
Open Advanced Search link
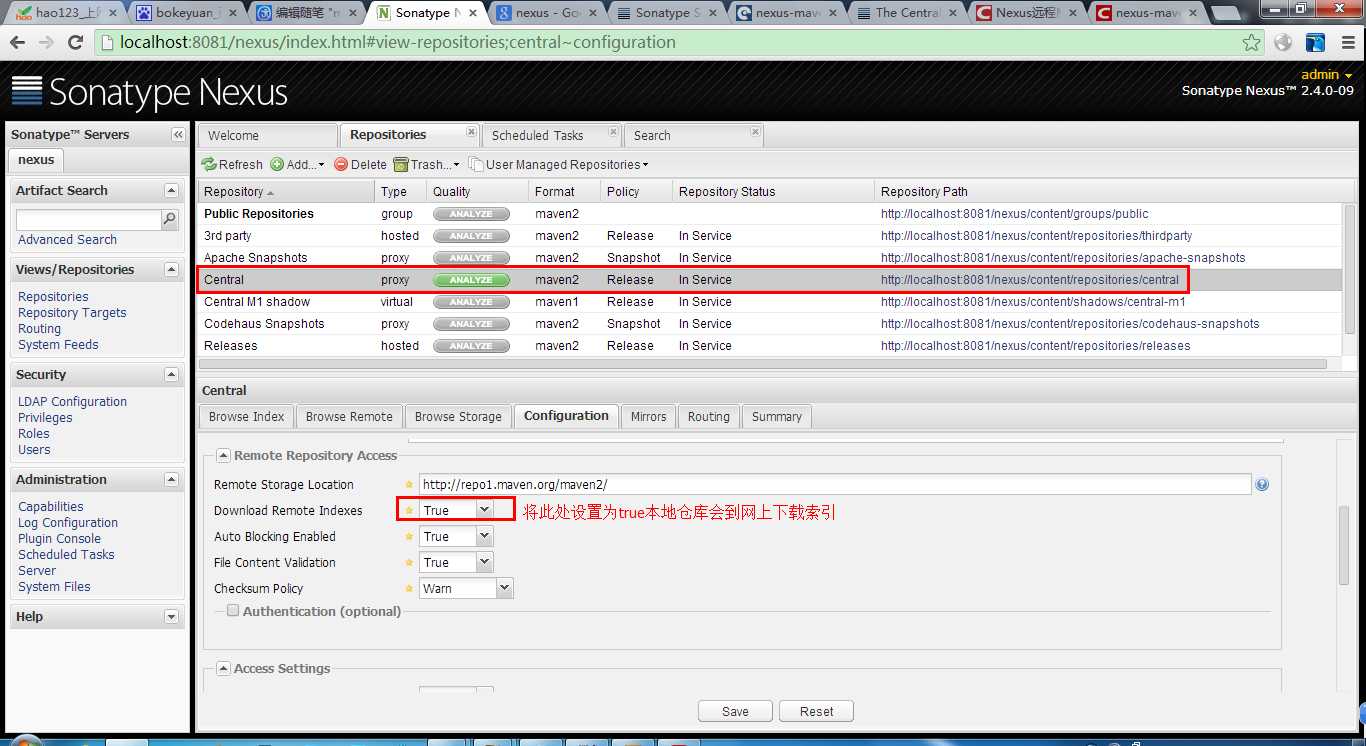[67, 240]
